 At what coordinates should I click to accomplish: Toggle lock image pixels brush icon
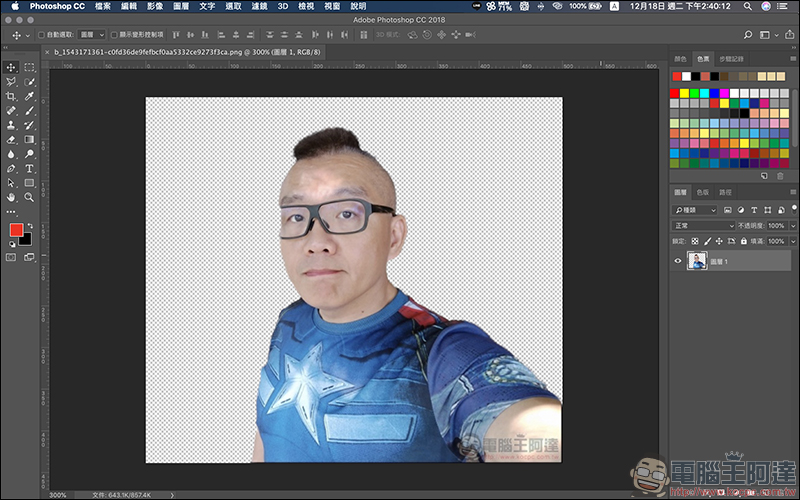click(x=707, y=241)
